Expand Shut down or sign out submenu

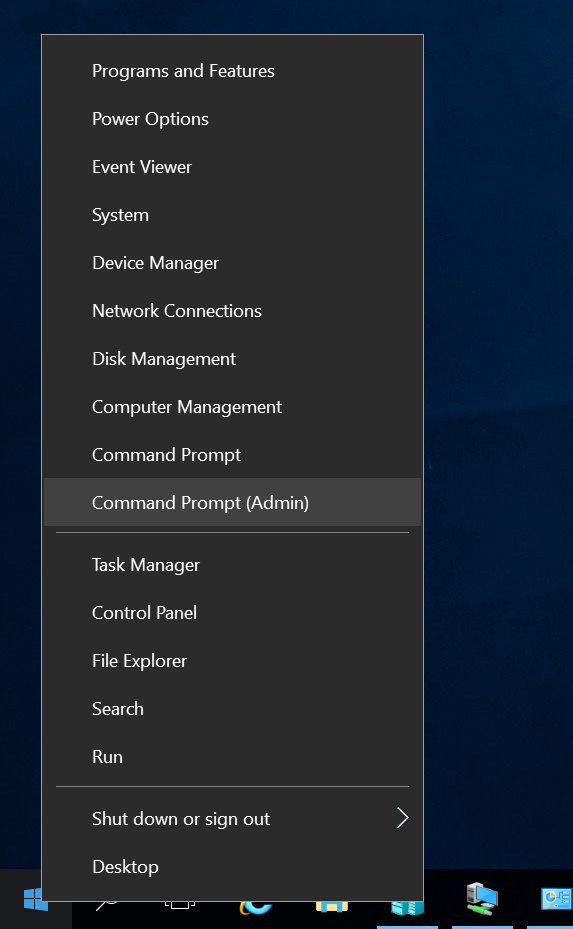point(232,819)
